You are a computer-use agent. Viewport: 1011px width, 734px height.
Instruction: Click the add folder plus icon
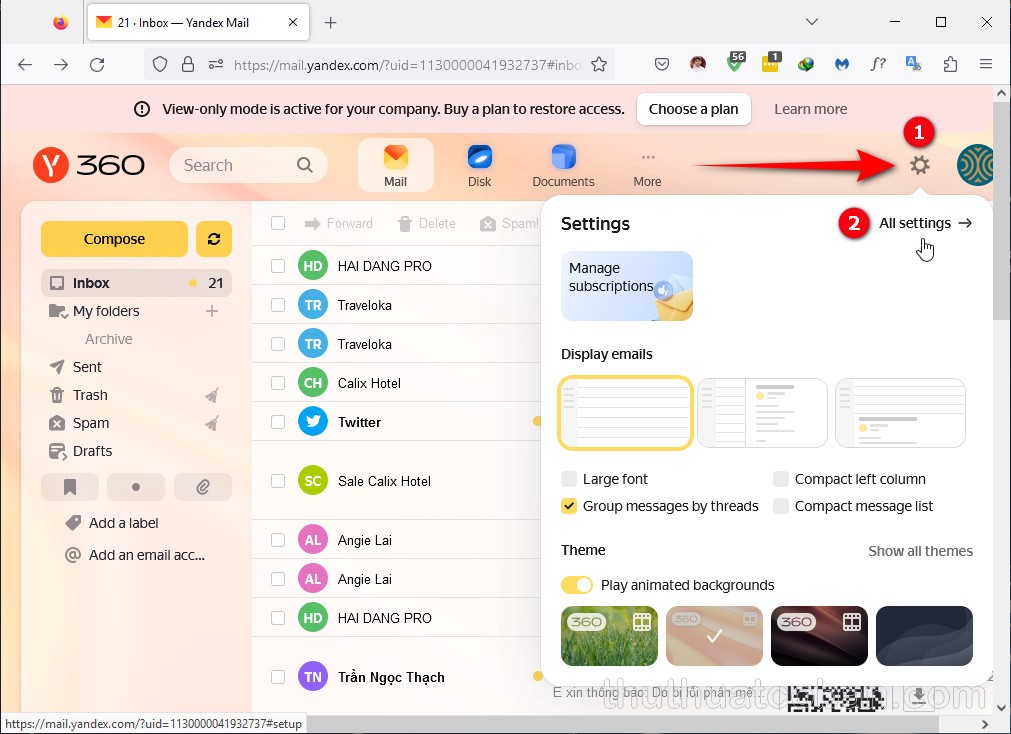211,311
